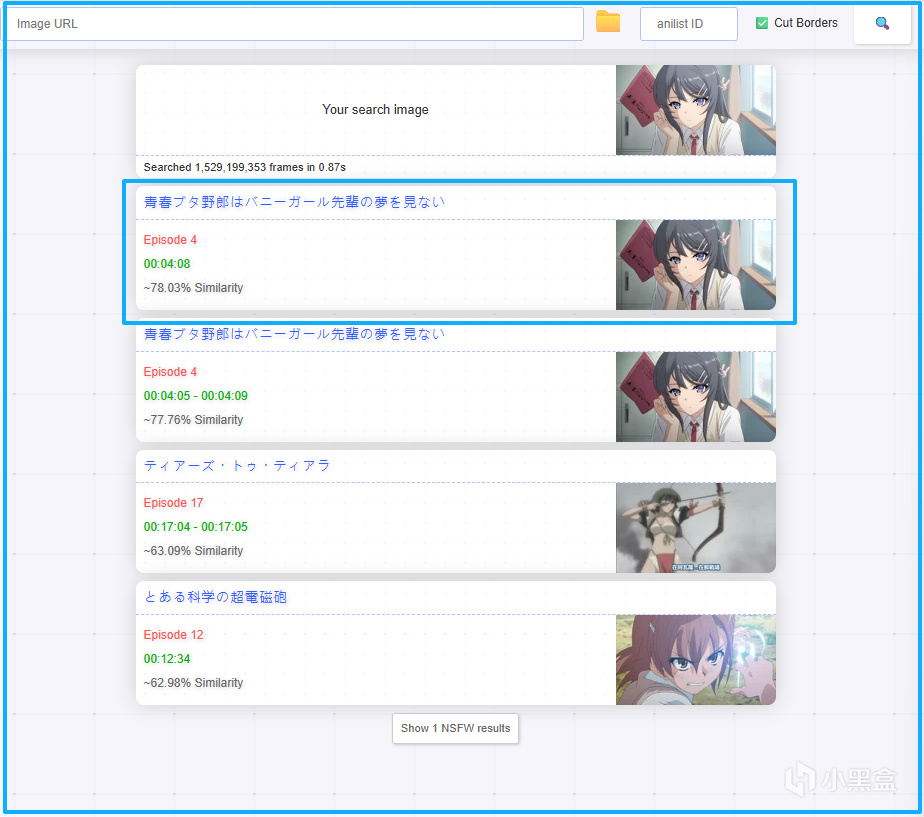Select the 00:04:05 - 00:04:09 timestamp
The width and height of the screenshot is (924, 817).
[196, 396]
